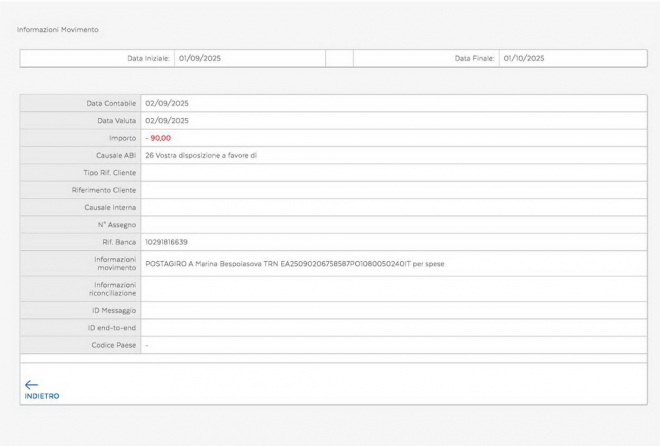This screenshot has height=446, width=660.
Task: Click the Data Contabile value 02/09/2025
Action: click(167, 103)
